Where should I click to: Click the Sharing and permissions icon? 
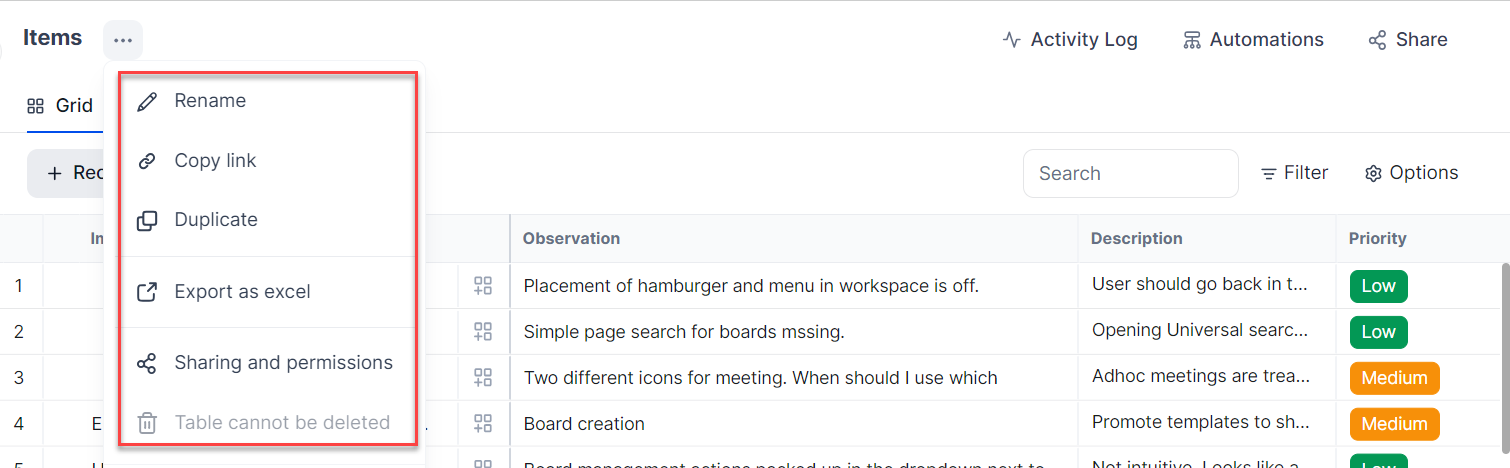(147, 363)
